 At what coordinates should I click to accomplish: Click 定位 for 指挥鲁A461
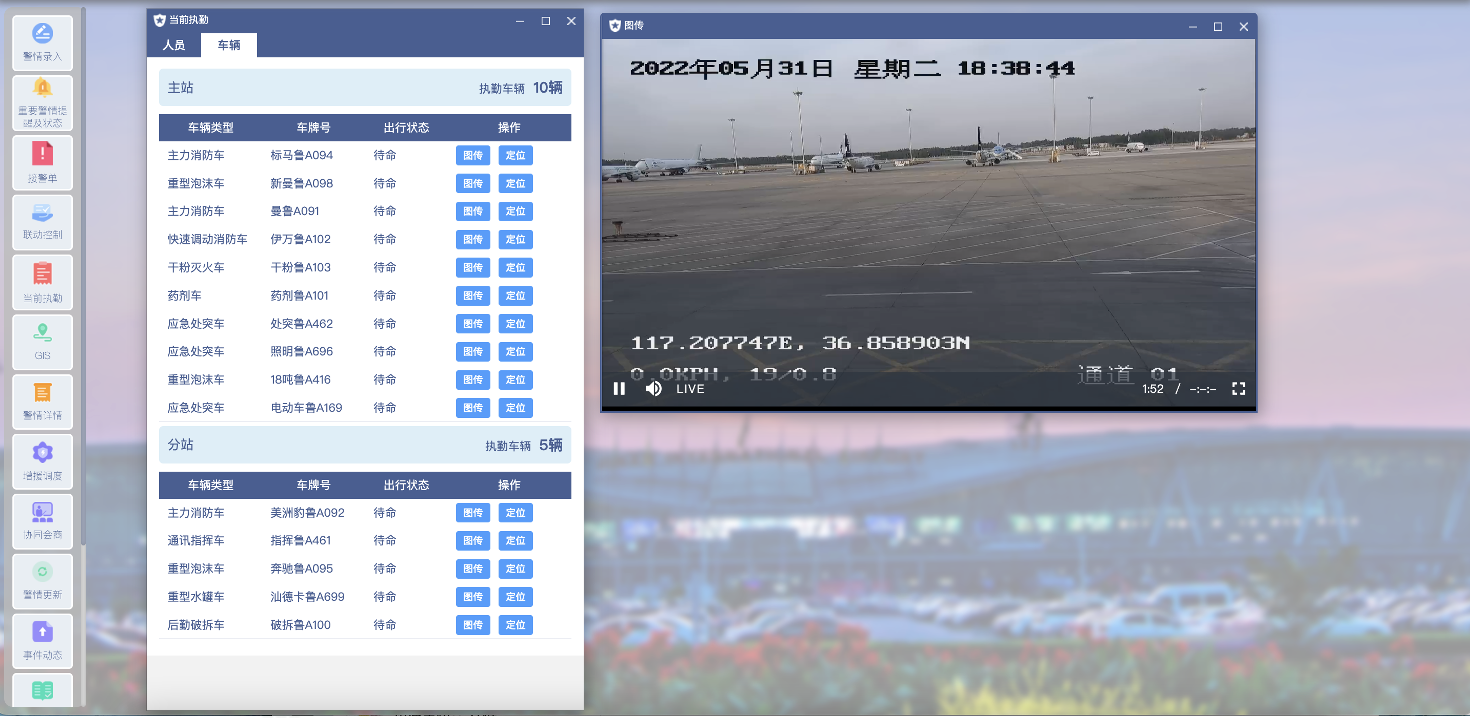[516, 541]
